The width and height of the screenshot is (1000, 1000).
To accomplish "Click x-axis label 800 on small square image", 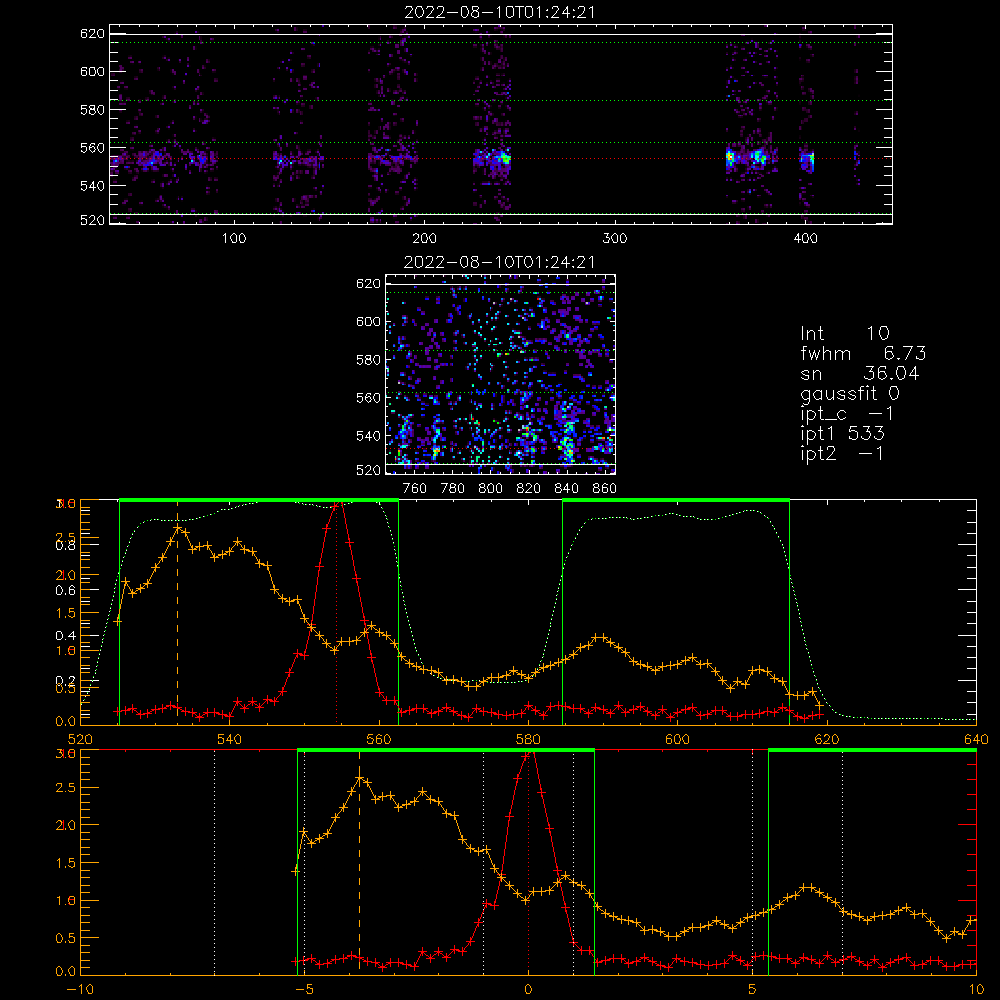I will tap(490, 489).
